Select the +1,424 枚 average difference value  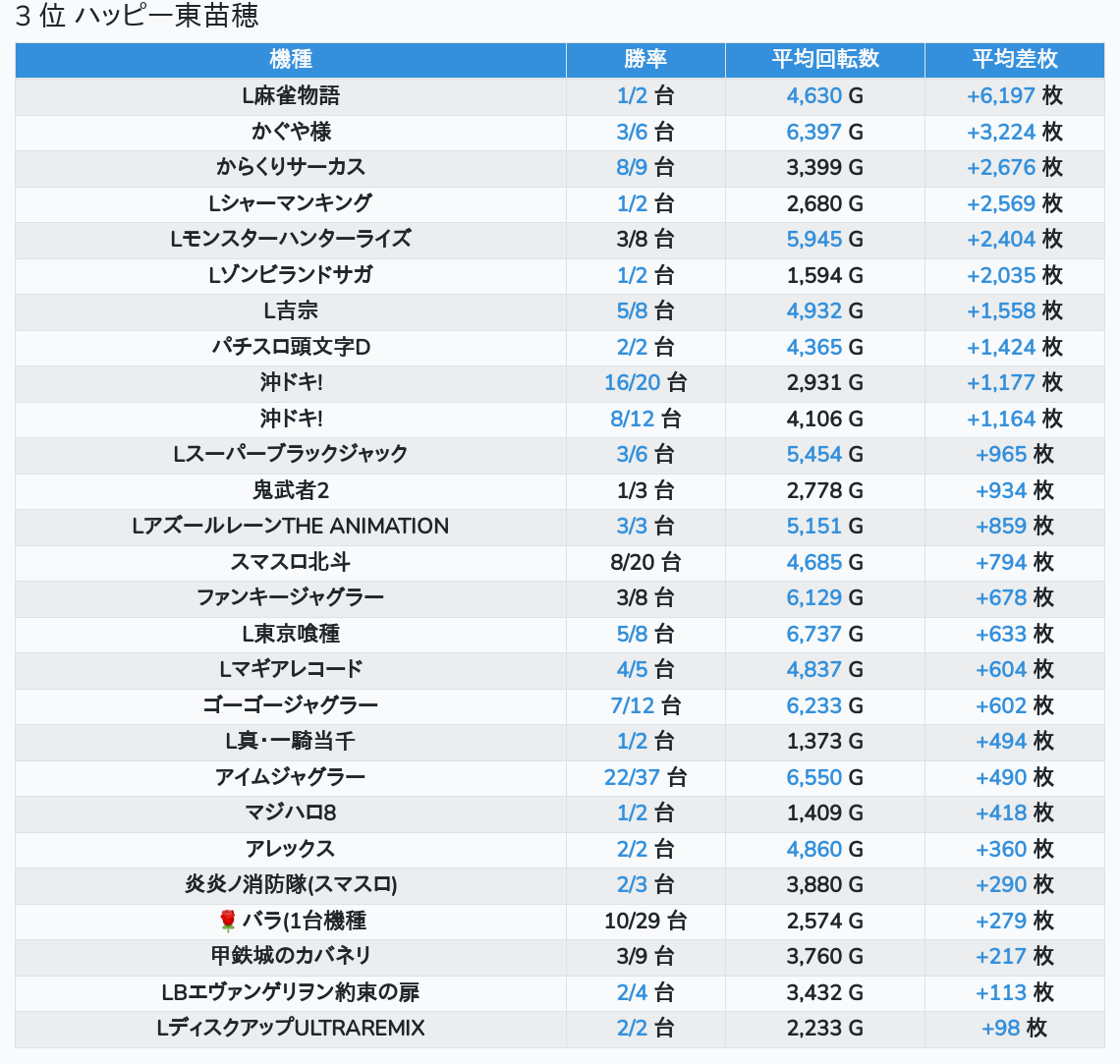pyautogui.click(x=1014, y=347)
